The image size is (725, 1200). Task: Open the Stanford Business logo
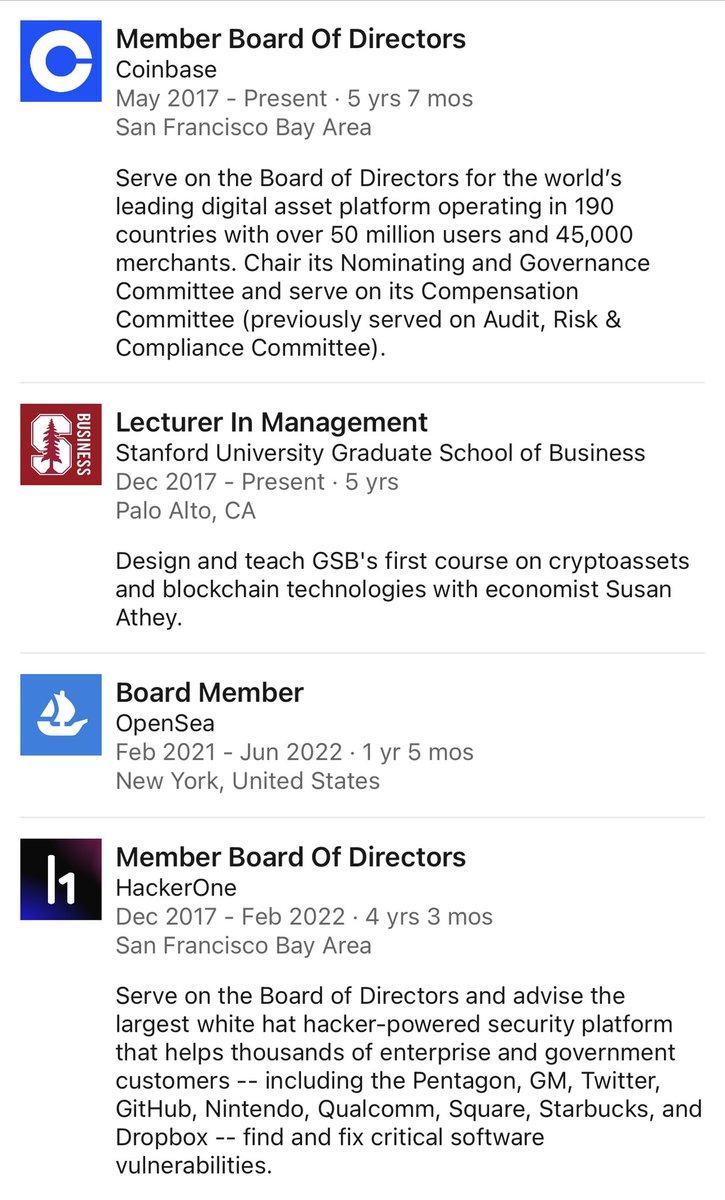61,445
